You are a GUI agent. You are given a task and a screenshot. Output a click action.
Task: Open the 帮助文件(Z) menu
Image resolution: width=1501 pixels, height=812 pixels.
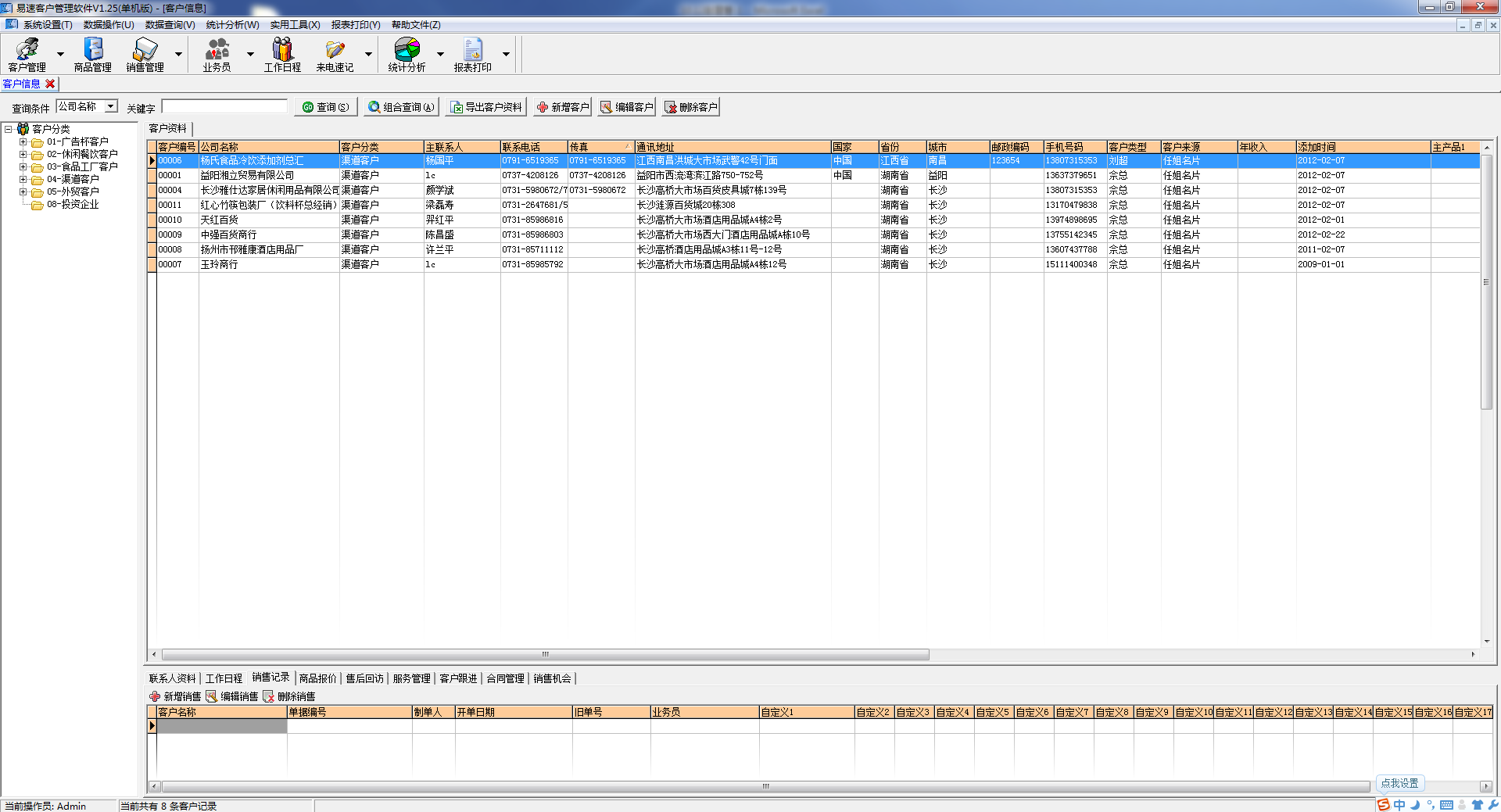click(416, 25)
